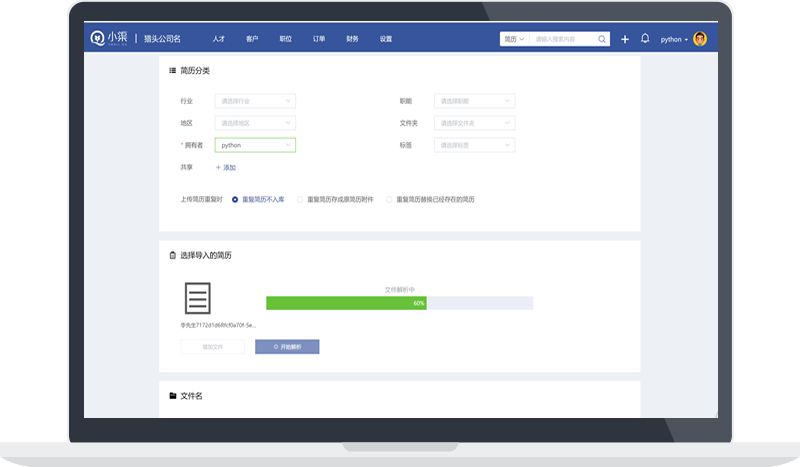Select 重复简历替换已经存在的简历 radio option
Screen dimensions: 800x467
(390, 199)
